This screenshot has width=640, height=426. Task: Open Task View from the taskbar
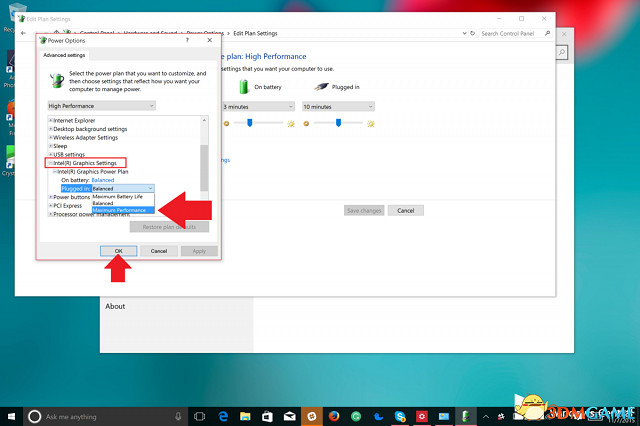pyautogui.click(x=199, y=415)
